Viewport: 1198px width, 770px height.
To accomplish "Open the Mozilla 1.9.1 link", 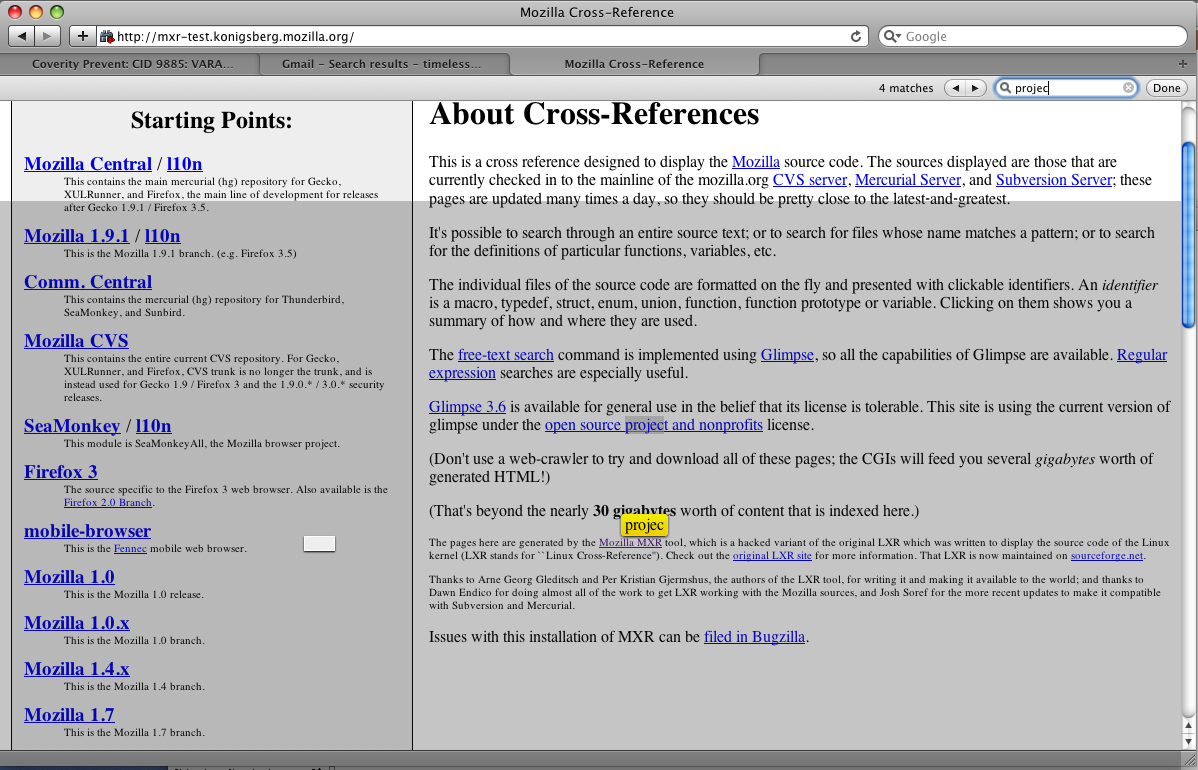I will coord(76,235).
